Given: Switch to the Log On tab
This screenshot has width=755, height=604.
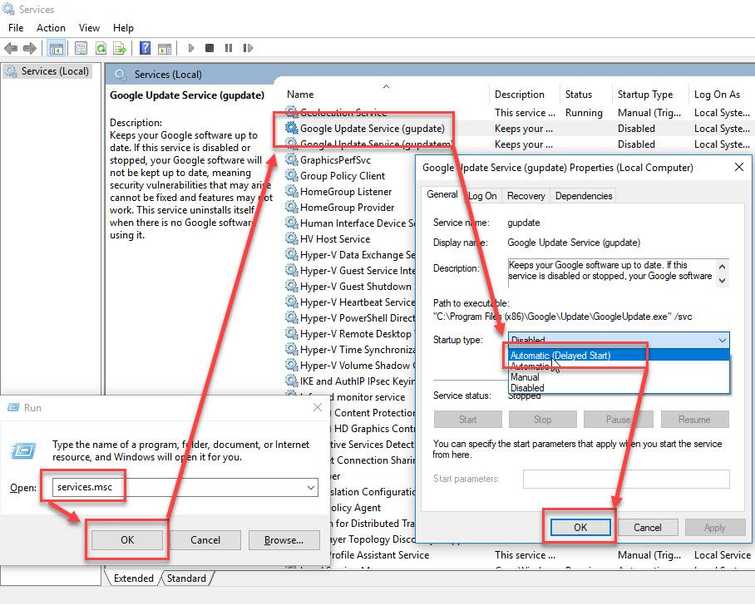Looking at the screenshot, I should (482, 196).
